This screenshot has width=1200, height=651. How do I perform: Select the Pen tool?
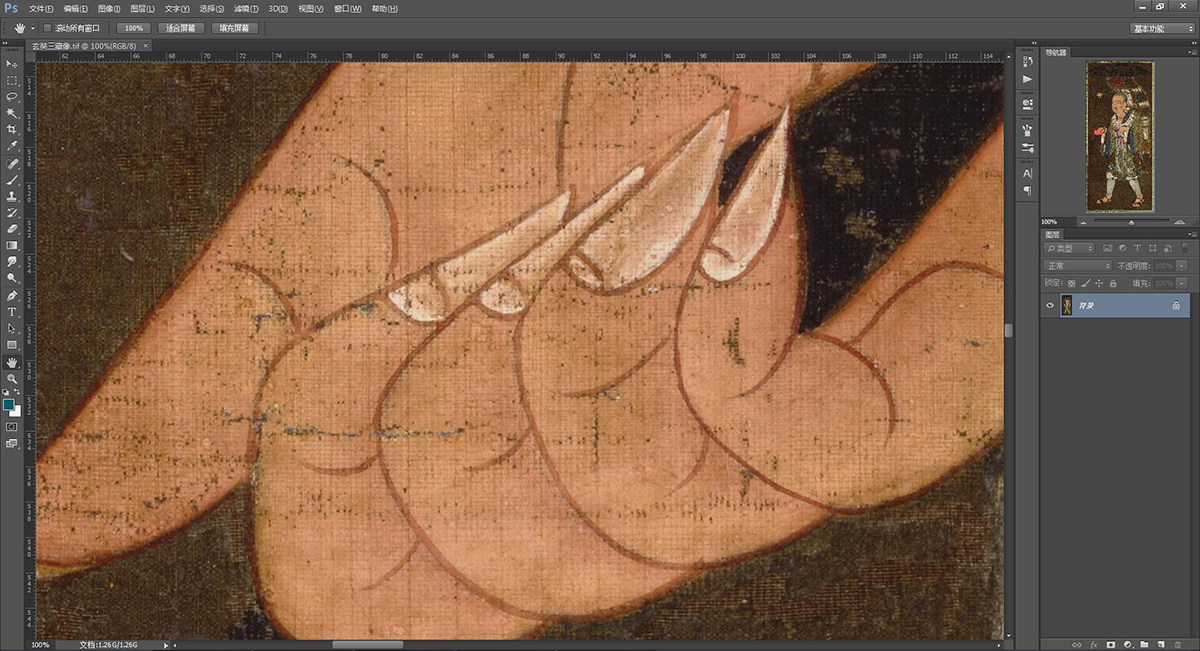point(12,296)
